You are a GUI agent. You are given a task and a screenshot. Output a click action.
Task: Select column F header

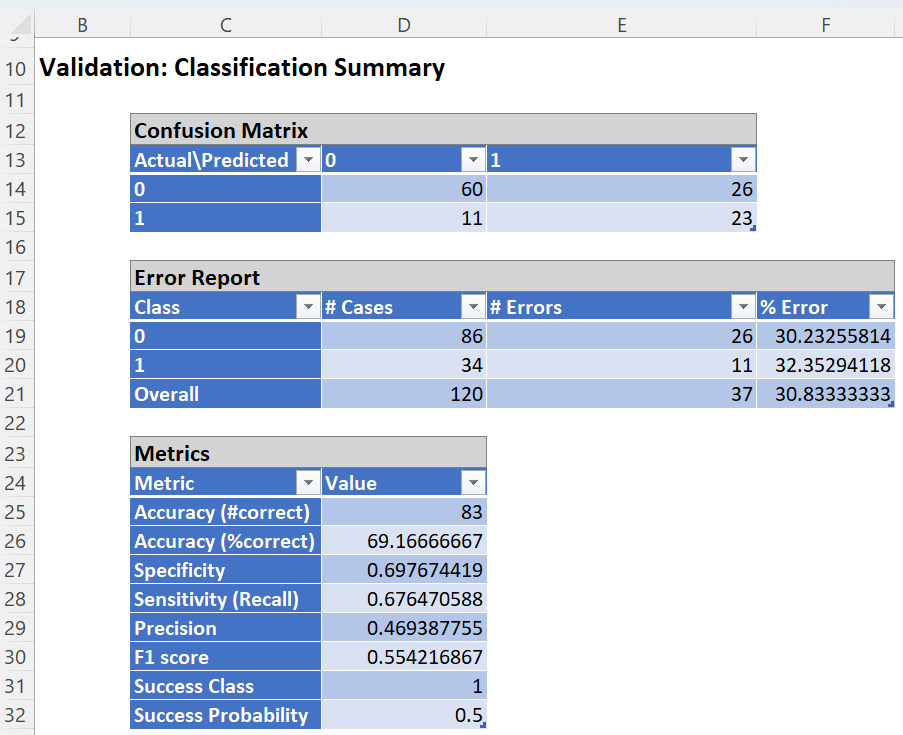tap(826, 25)
